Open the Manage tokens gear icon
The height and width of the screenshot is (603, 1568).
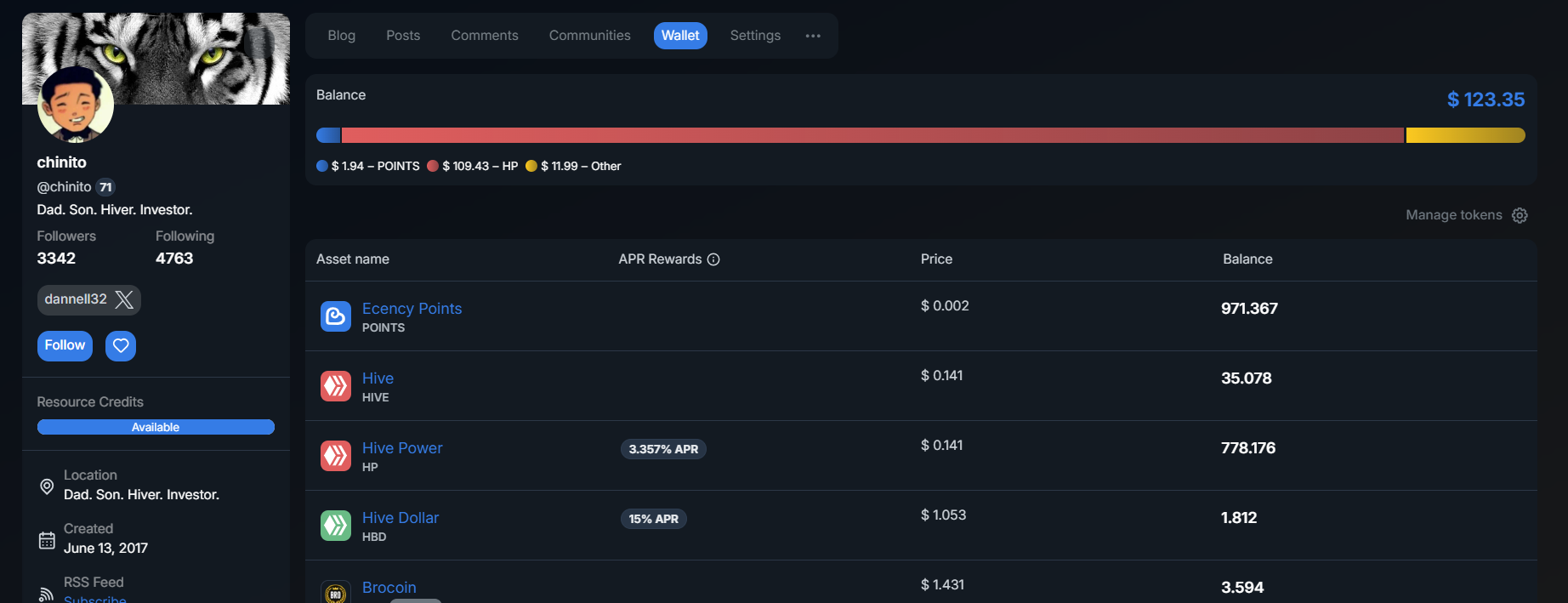(x=1520, y=216)
